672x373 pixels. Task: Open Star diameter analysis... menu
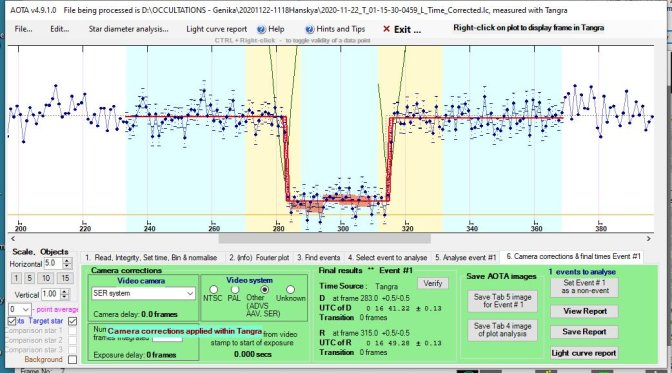point(129,29)
